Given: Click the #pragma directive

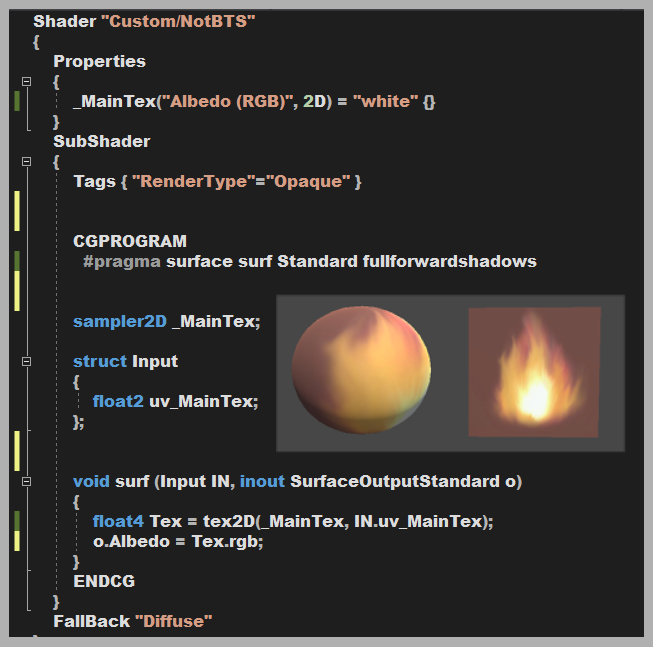Looking at the screenshot, I should tap(122, 262).
